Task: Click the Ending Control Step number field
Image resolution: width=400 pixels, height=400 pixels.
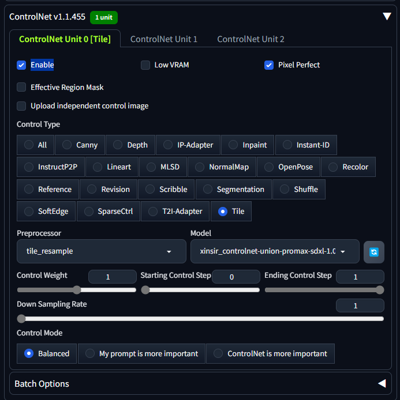Action: pos(360,277)
